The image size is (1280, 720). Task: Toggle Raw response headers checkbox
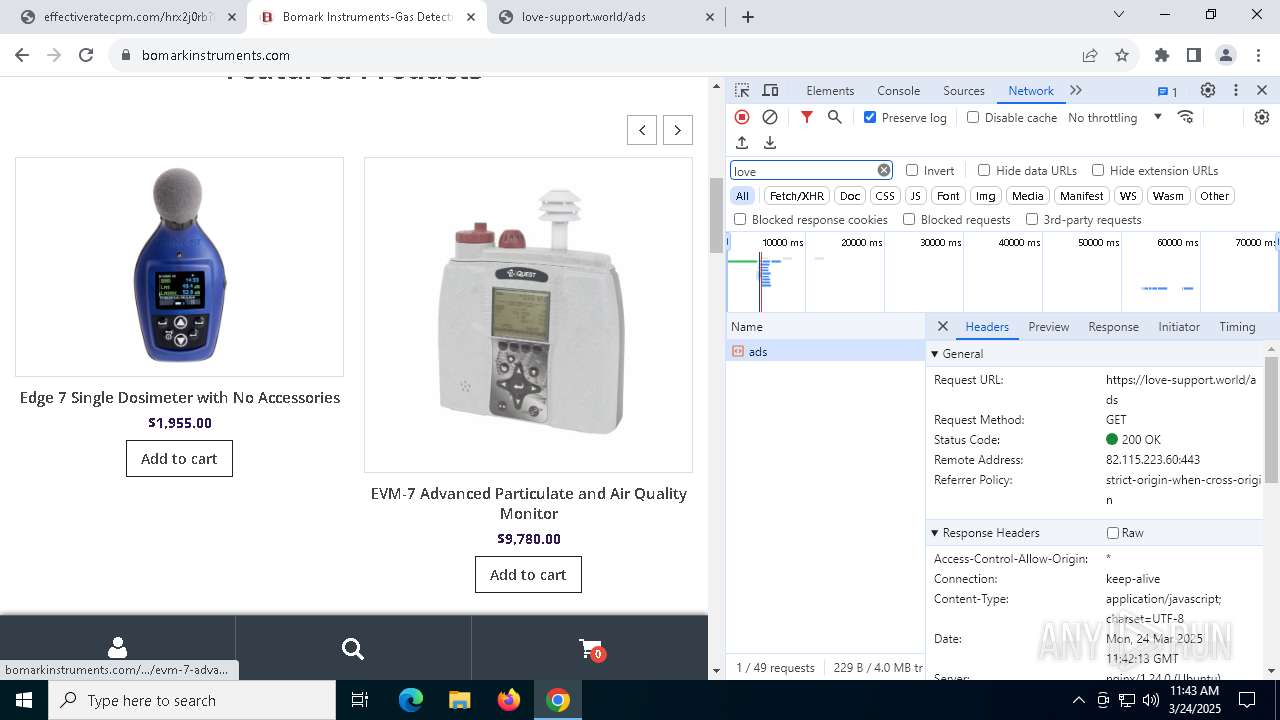point(1112,533)
